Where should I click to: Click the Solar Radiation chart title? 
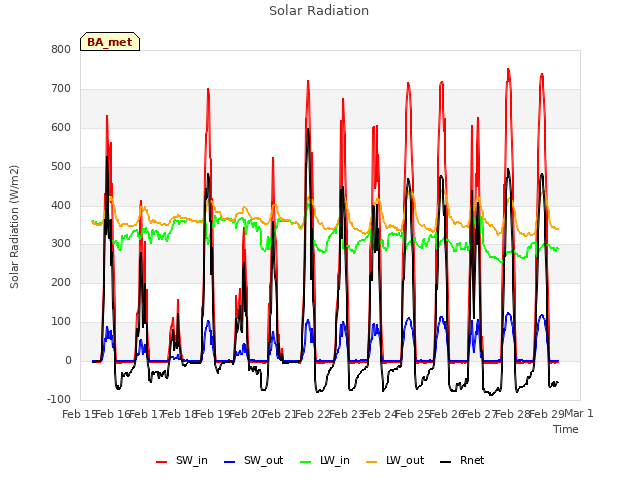tap(319, 11)
